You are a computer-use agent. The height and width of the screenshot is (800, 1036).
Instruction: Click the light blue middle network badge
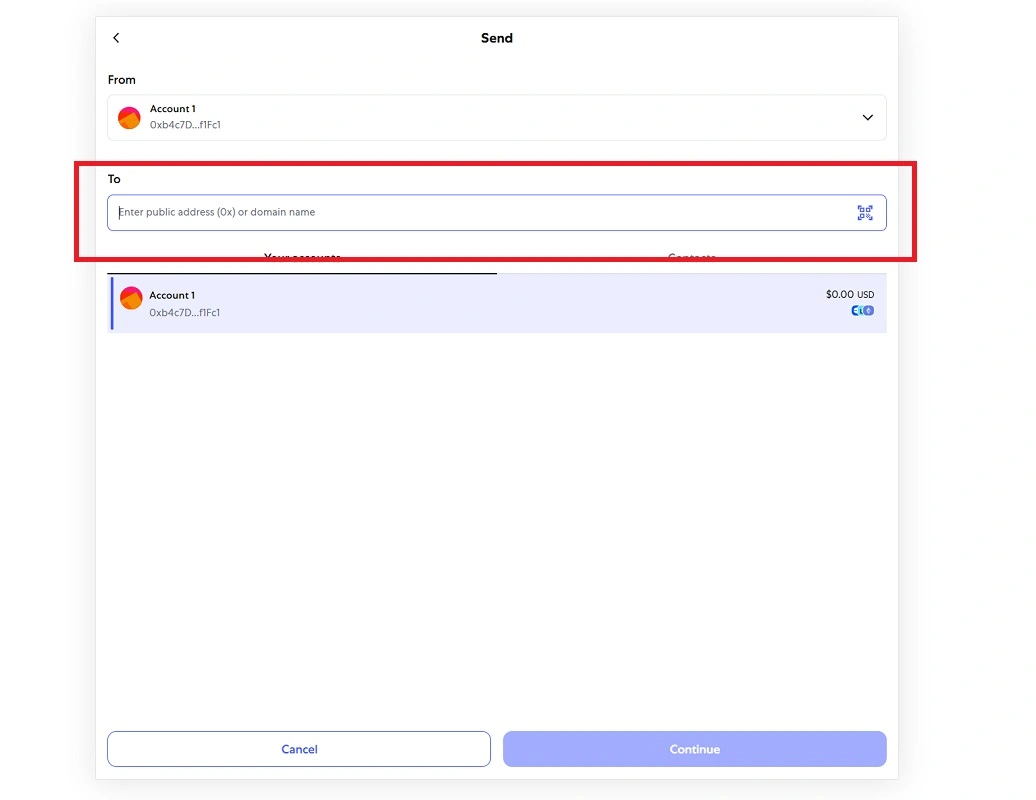coord(861,310)
